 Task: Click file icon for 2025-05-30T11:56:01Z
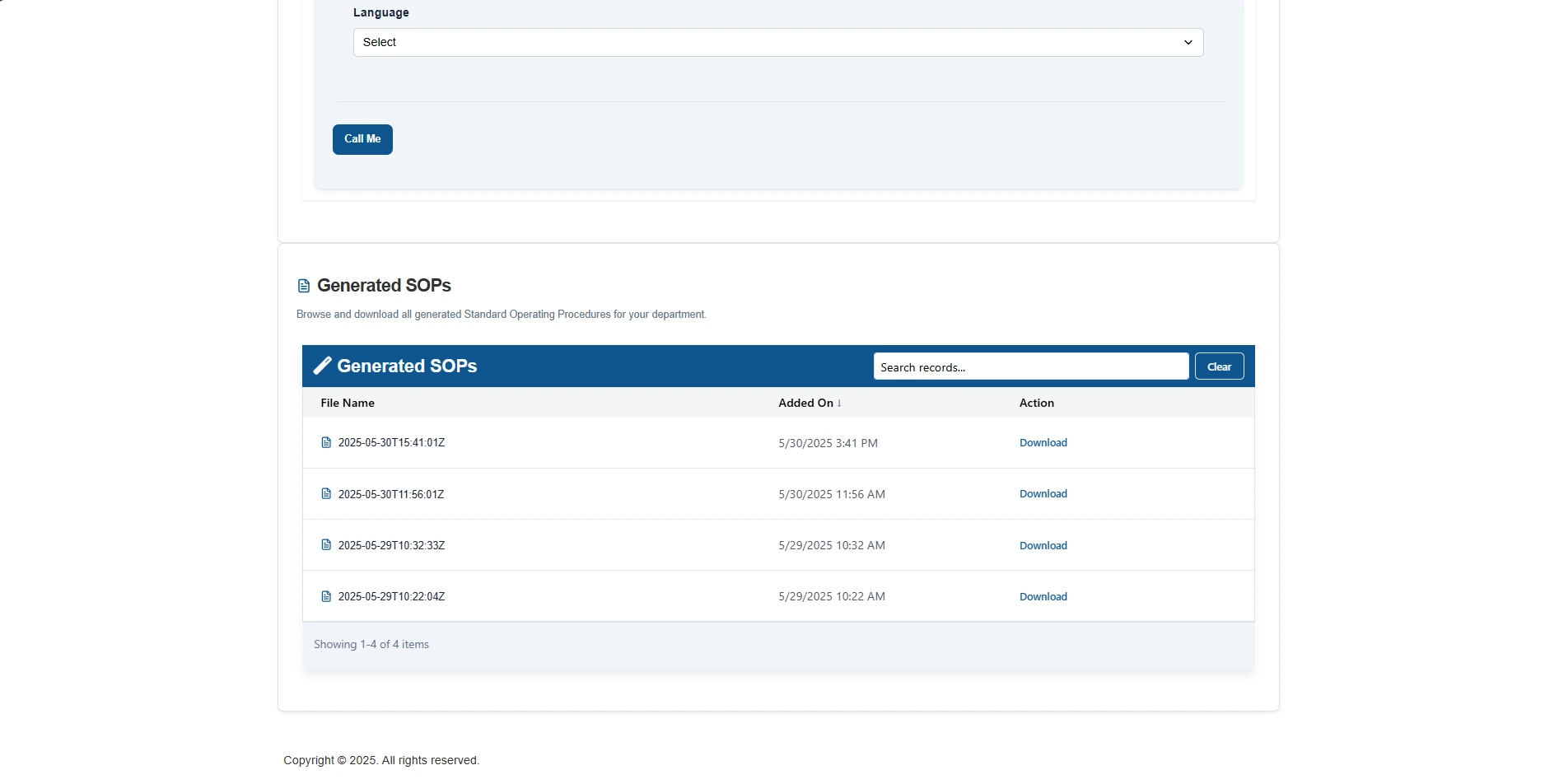point(326,494)
